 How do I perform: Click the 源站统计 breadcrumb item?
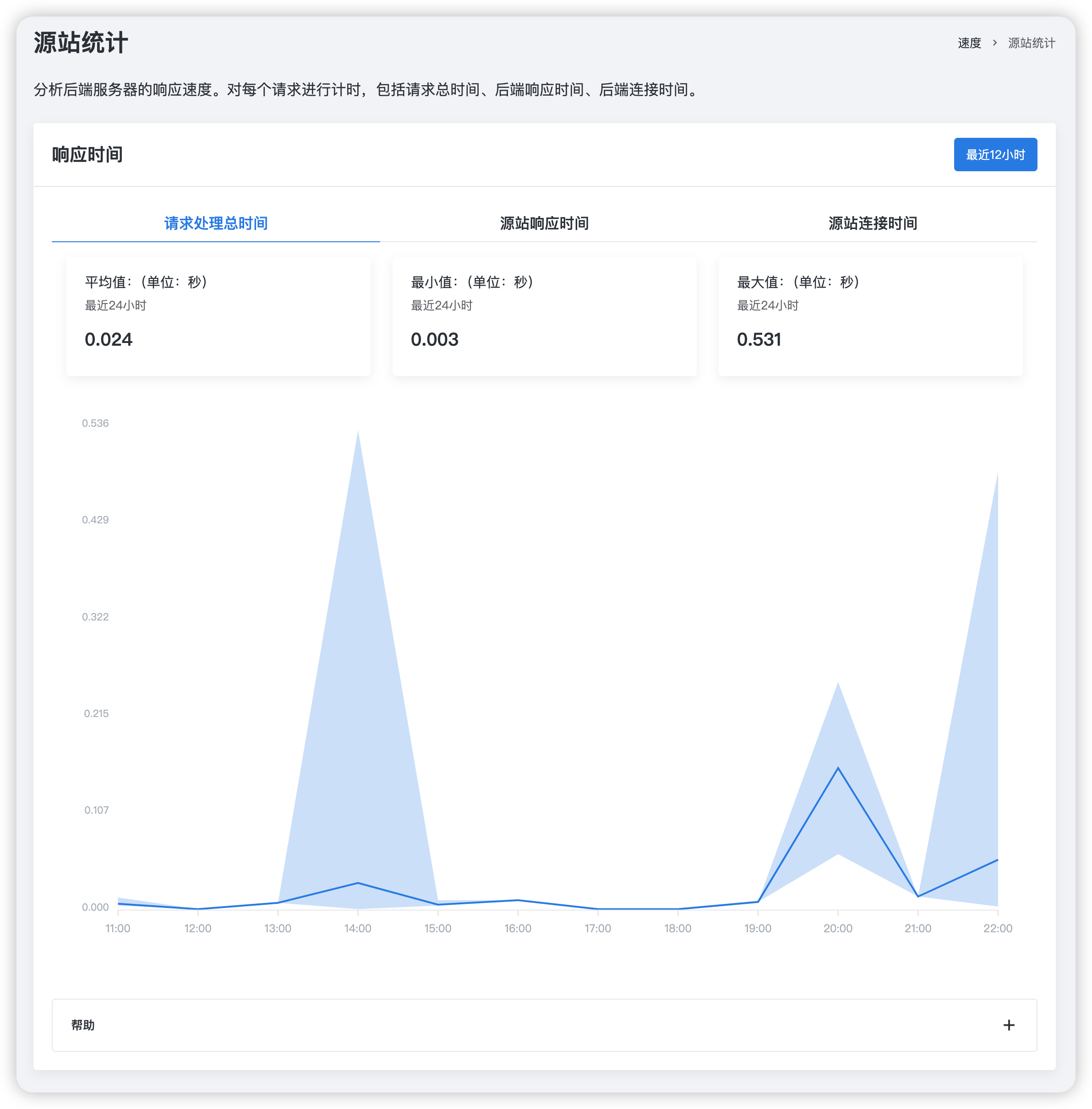click(x=1031, y=43)
